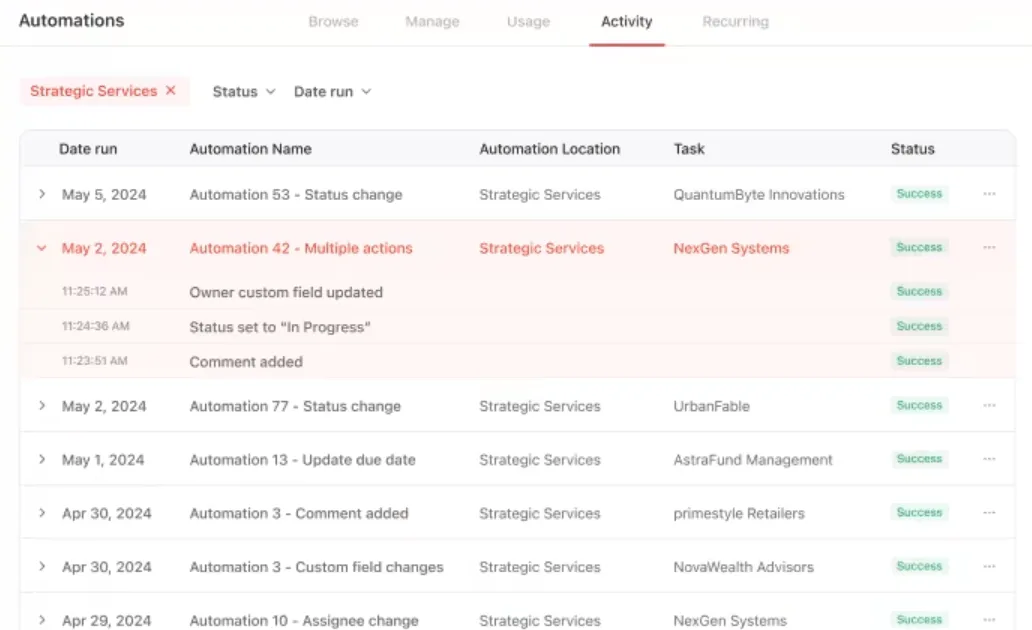The image size is (1032, 630).
Task: Open ellipsis menu for primestyle Retailers row
Action: click(989, 513)
